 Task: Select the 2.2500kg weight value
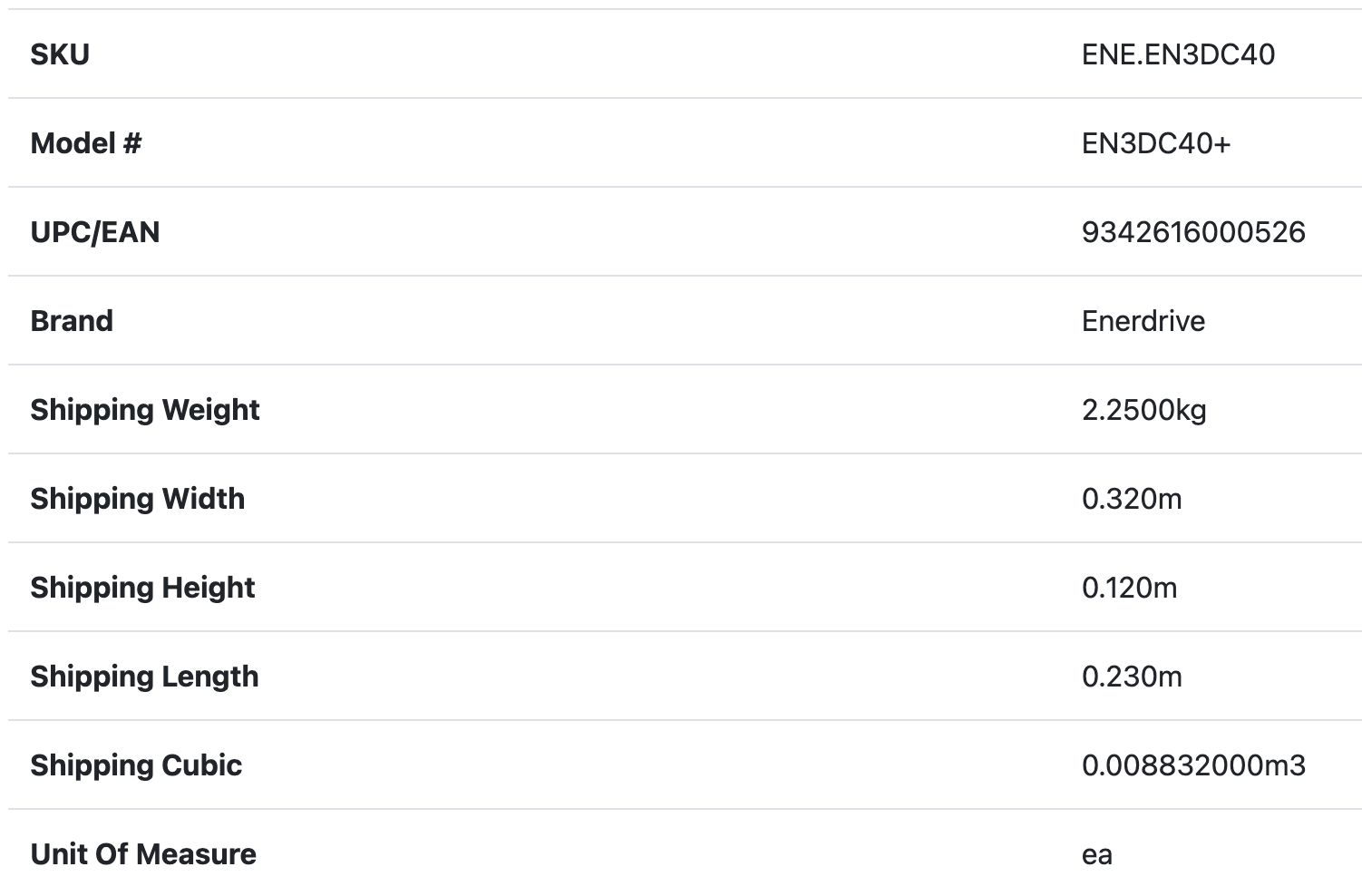tap(1144, 410)
